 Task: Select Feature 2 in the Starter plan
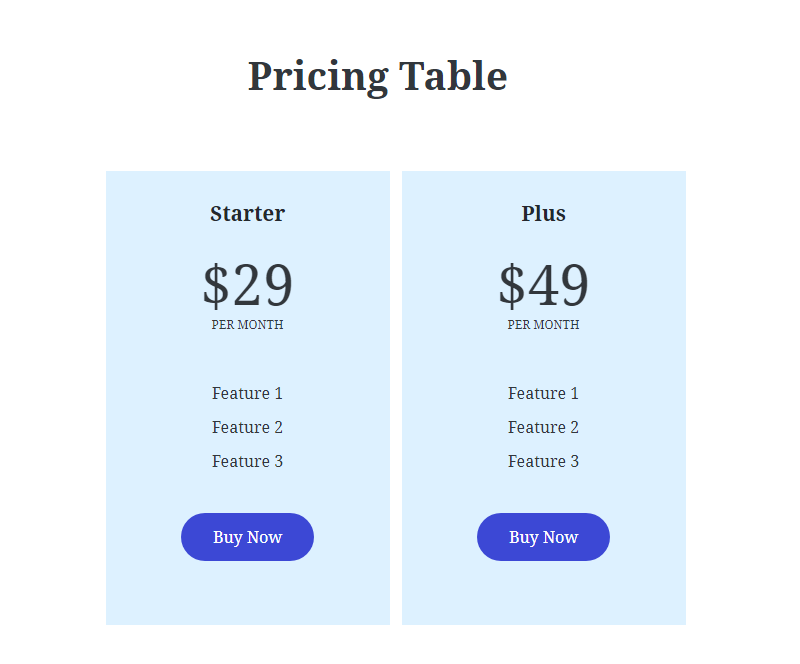tap(247, 427)
